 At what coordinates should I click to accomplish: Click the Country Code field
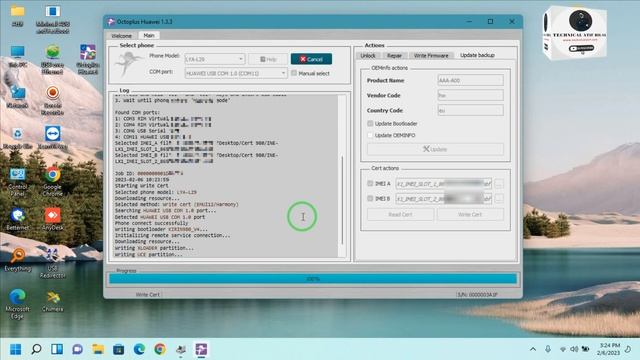click(x=470, y=110)
